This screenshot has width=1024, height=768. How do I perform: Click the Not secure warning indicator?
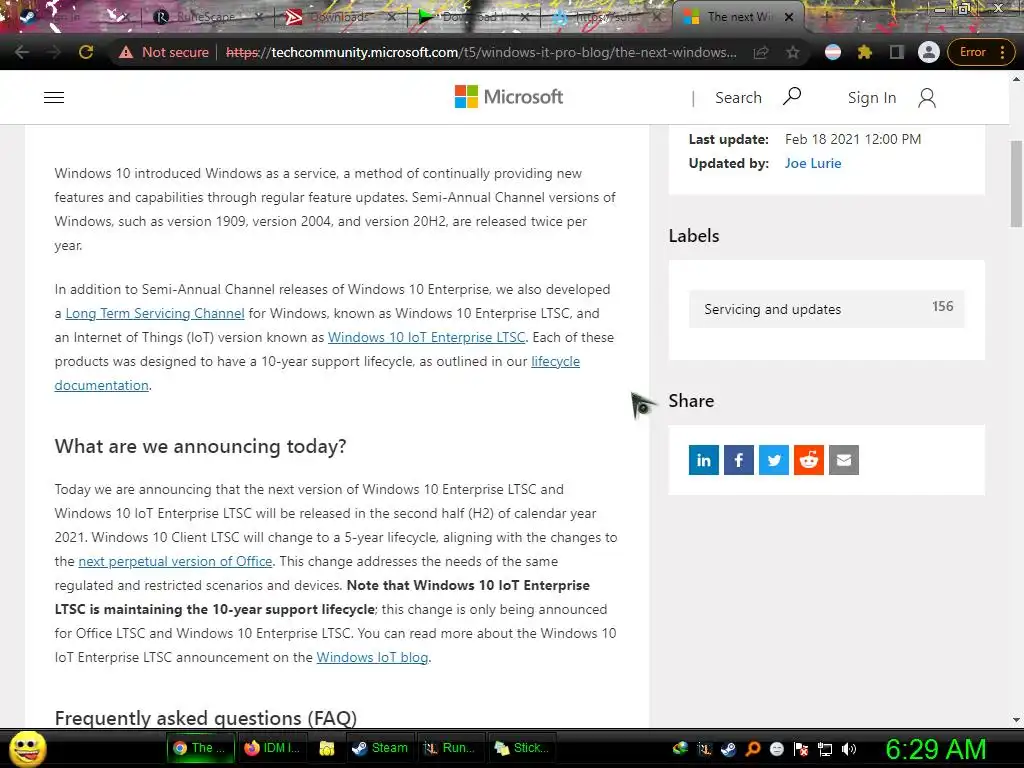(164, 52)
